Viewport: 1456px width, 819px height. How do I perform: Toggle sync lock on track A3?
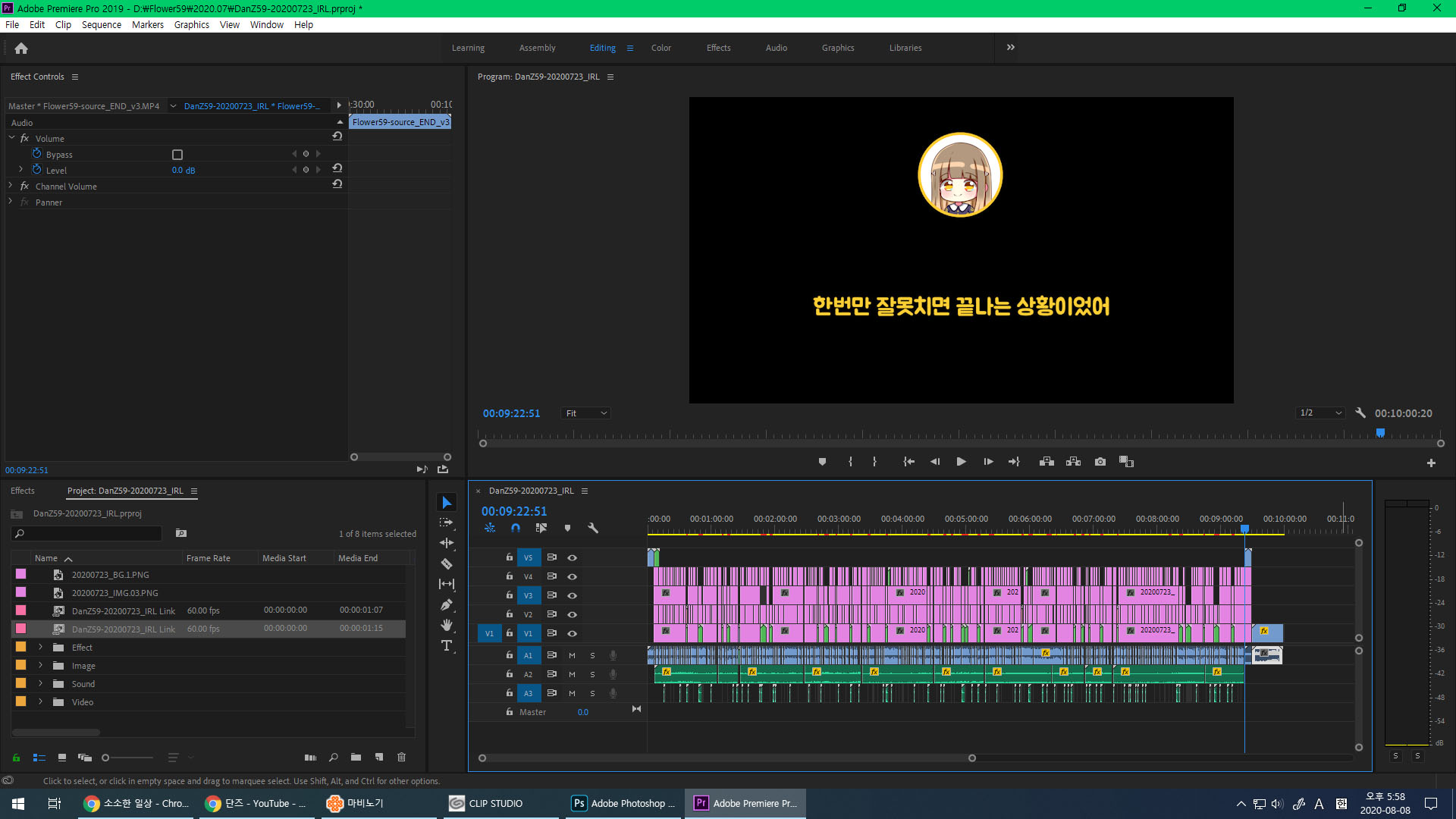point(552,693)
